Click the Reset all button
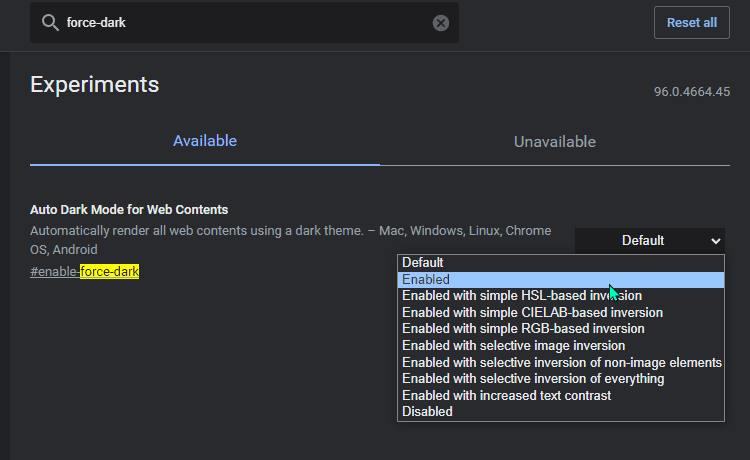The width and height of the screenshot is (750, 460). pos(692,22)
